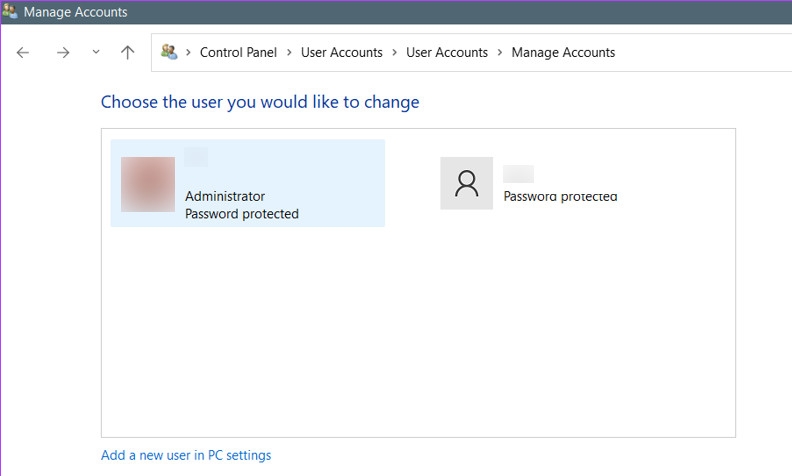Expand the chevron between the two User Accounts crumbs
Viewport: 792px width, 476px height.
pyautogui.click(x=394, y=53)
